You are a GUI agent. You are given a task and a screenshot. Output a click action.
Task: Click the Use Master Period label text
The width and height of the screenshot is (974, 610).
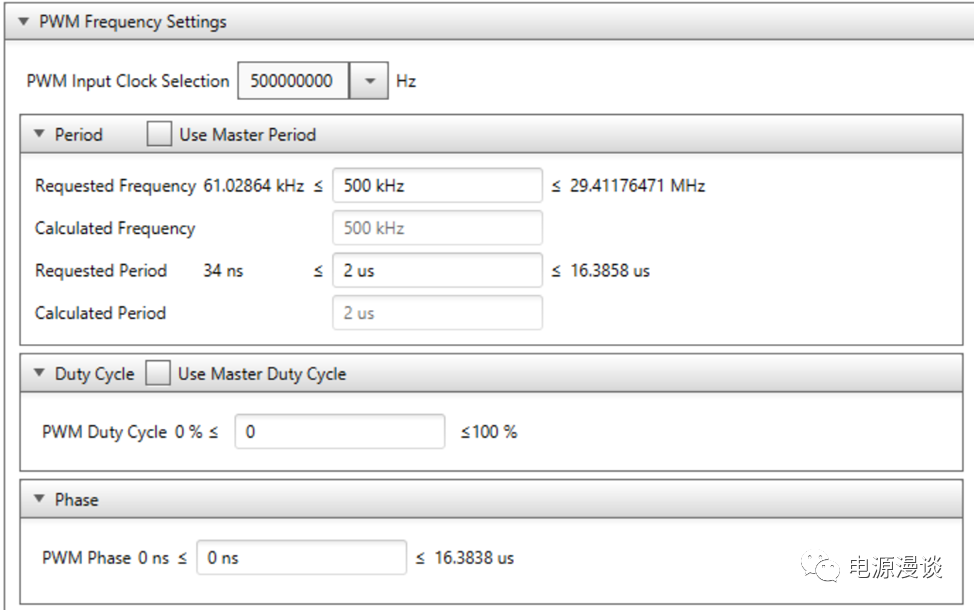[x=247, y=135]
